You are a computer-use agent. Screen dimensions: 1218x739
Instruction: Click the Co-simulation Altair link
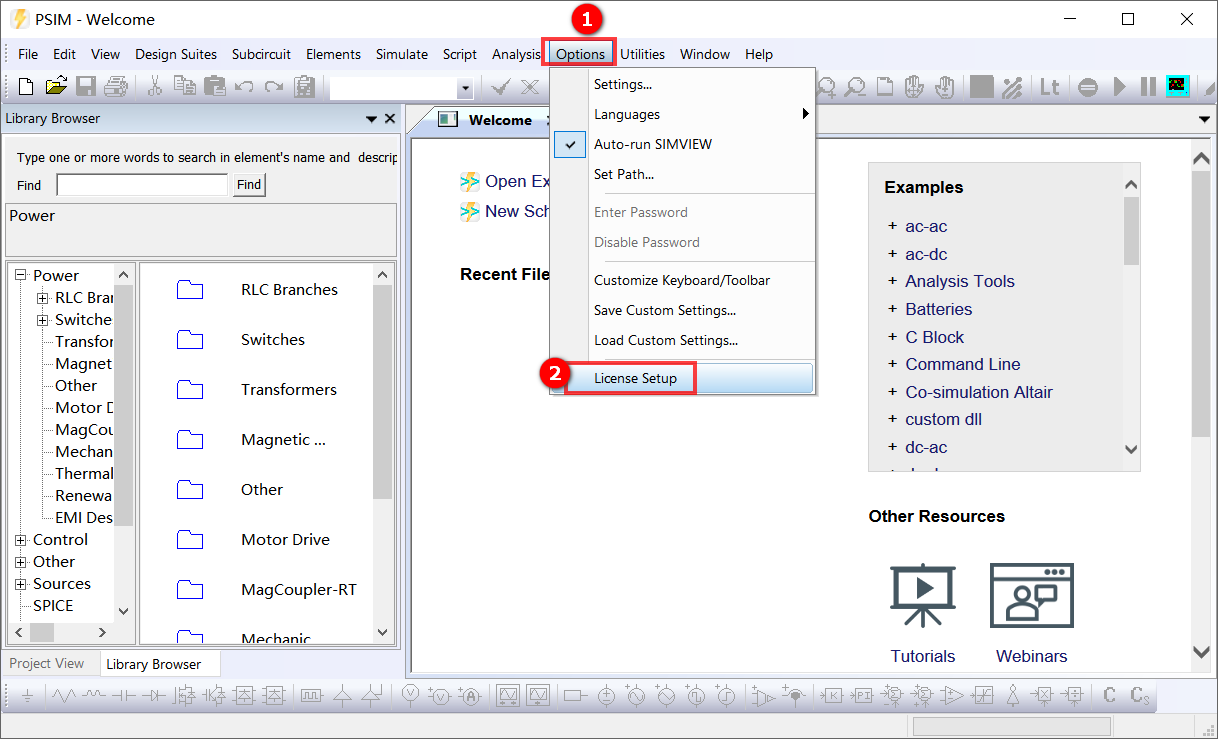click(x=979, y=392)
